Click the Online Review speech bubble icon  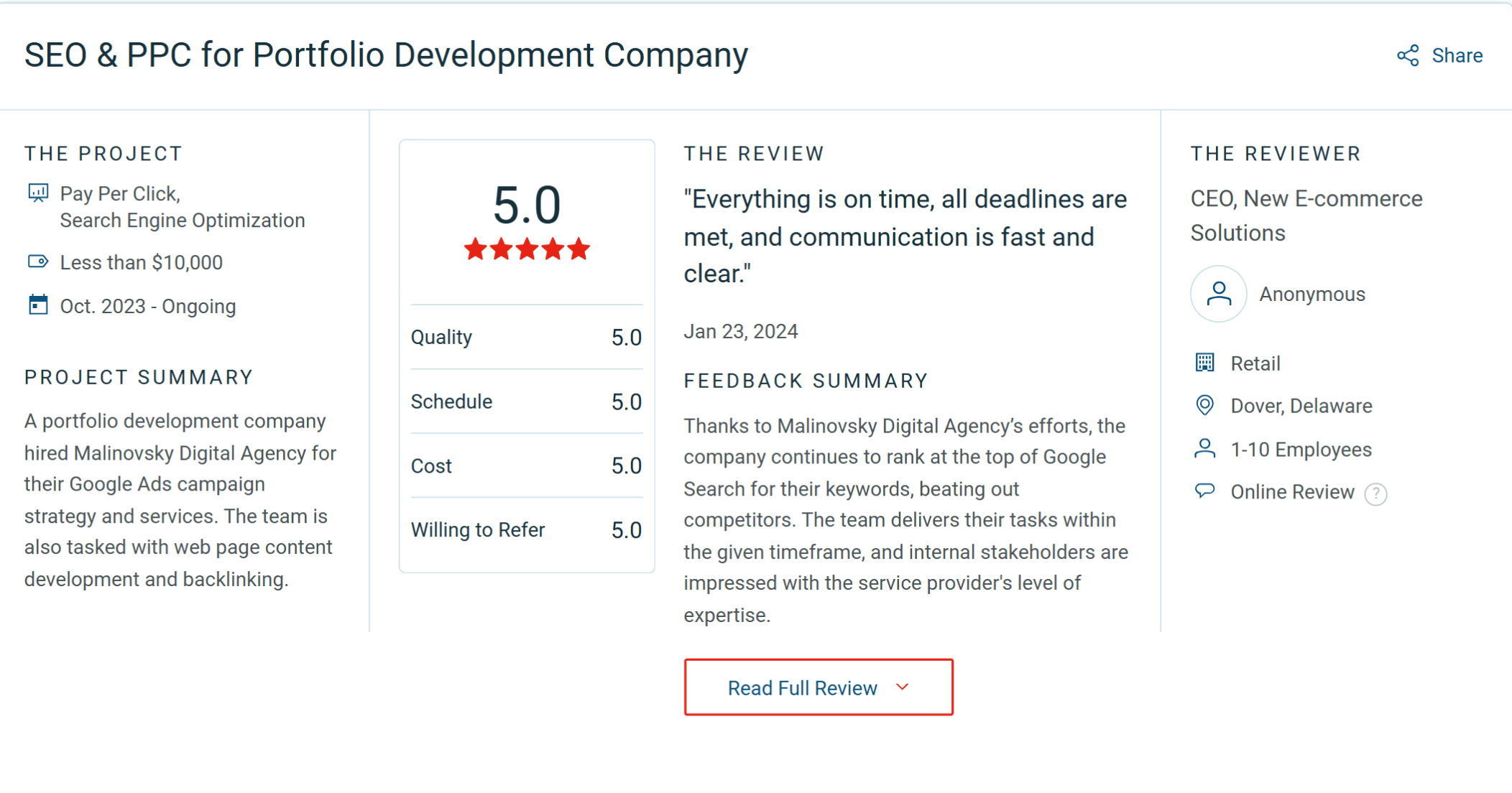[x=1204, y=491]
